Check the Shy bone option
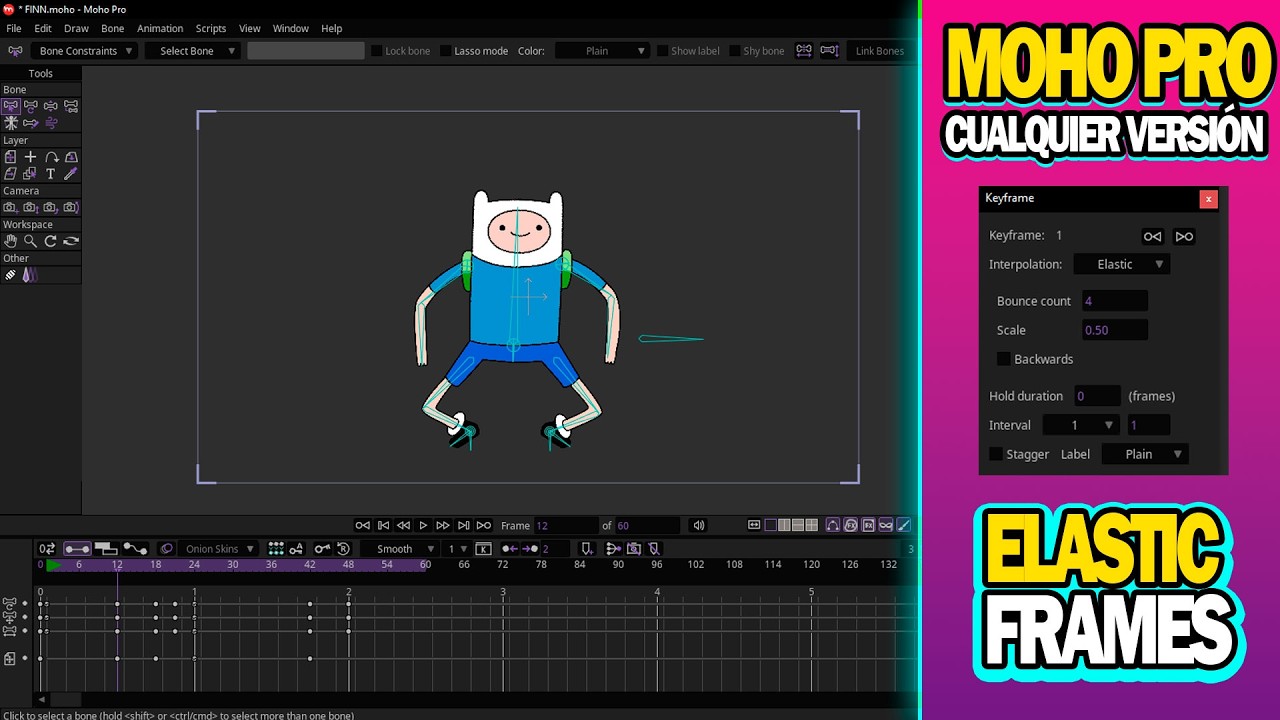Viewport: 1280px width, 720px height. tap(735, 51)
